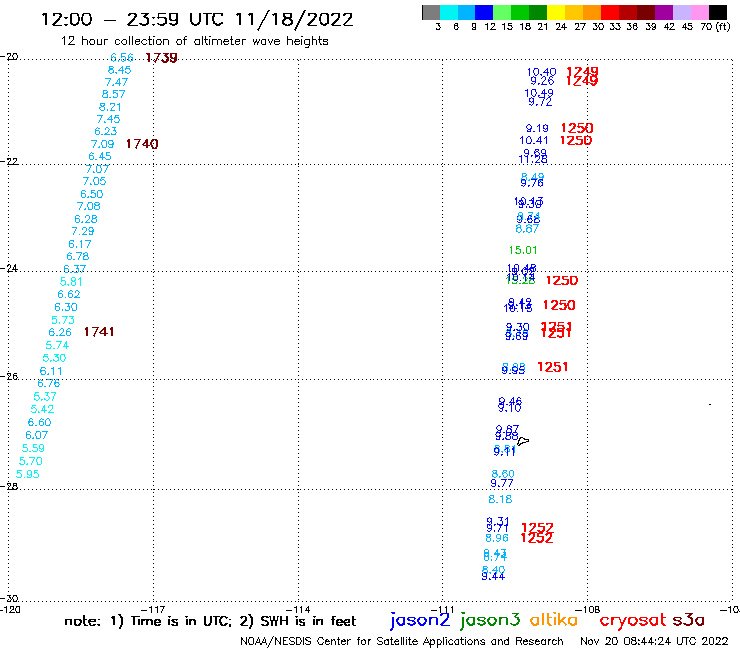Click the wave height value 5.42
This screenshot has width=740, height=650.
coord(42,409)
